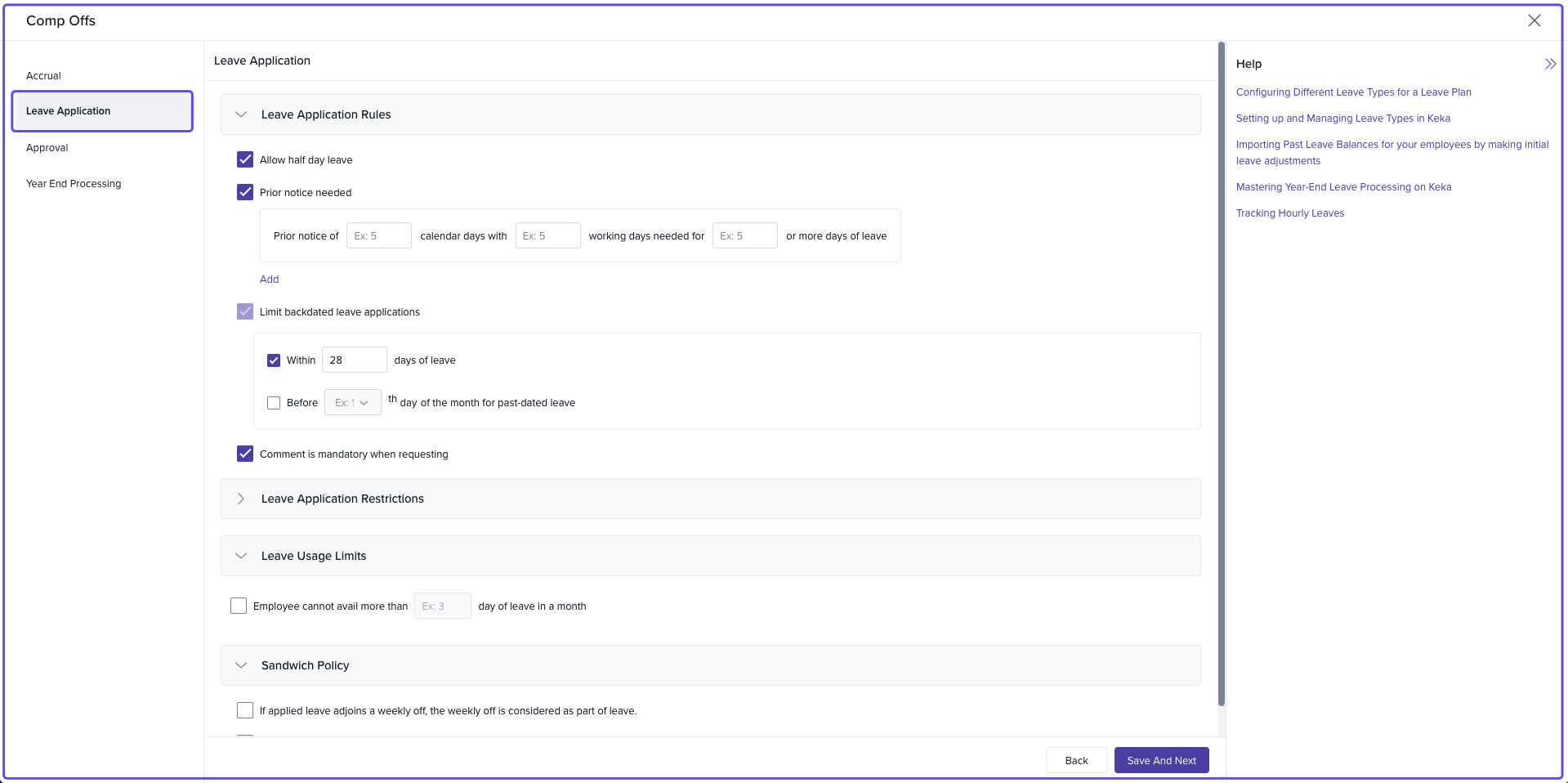Click the Within days of leave field
Image resolution: width=1568 pixels, height=783 pixels.
pos(354,360)
